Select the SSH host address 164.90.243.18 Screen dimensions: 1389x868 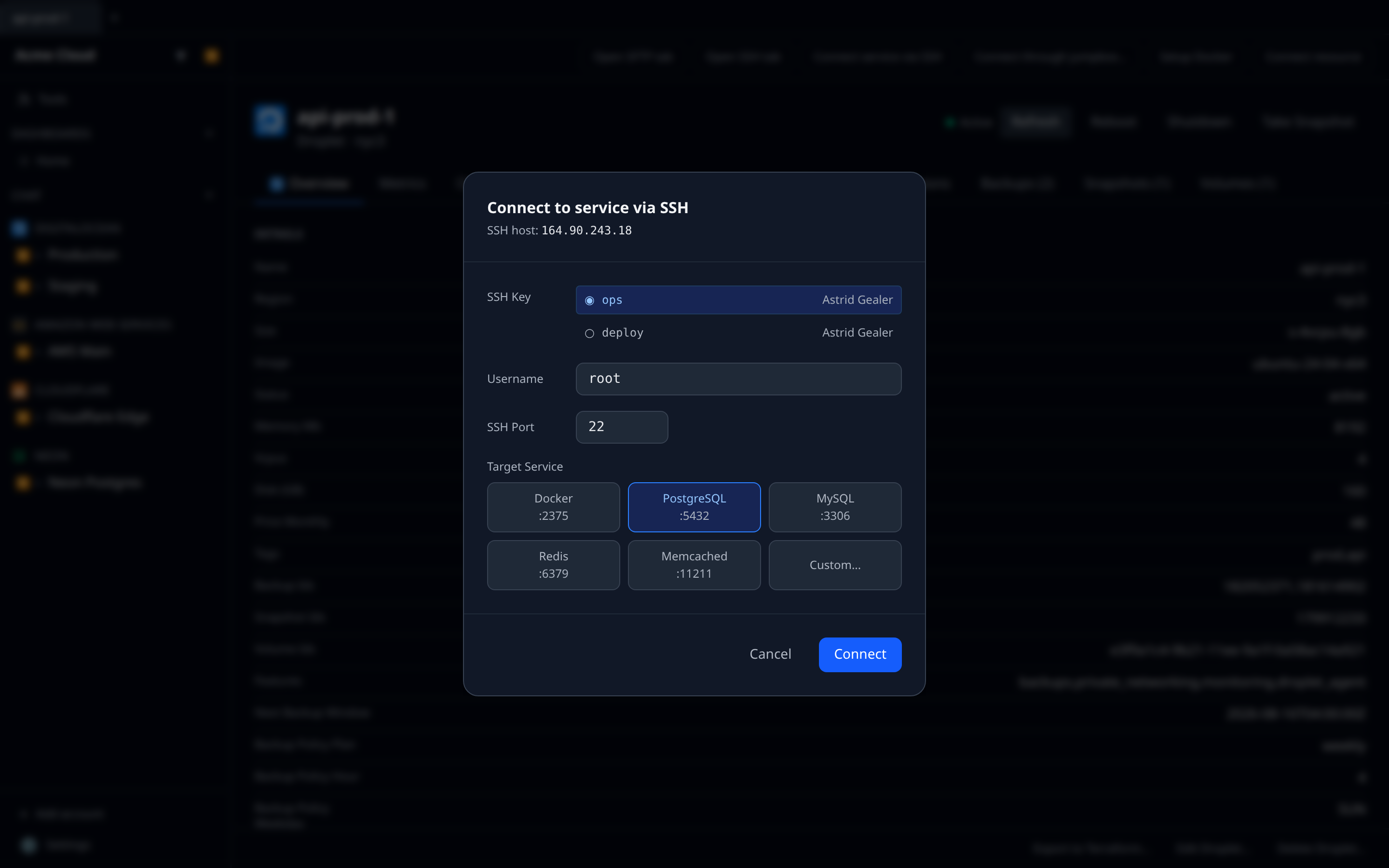point(586,230)
